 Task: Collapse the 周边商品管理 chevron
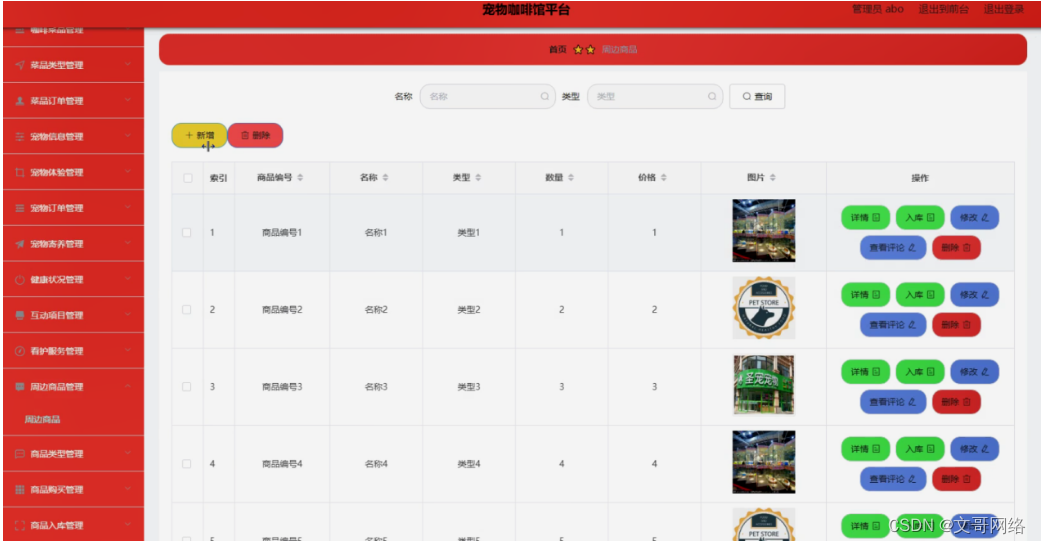pyautogui.click(x=127, y=386)
